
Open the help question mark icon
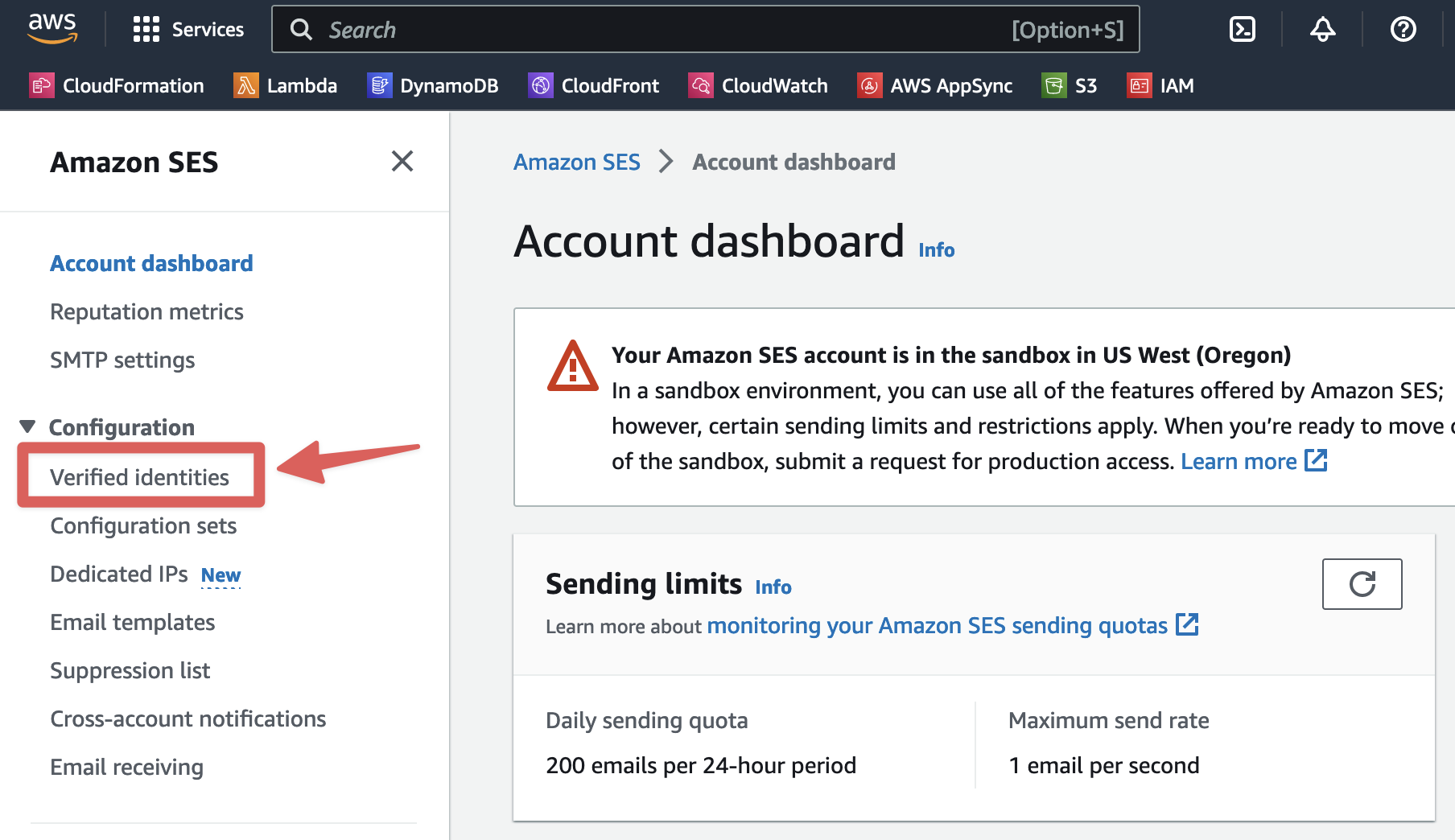coord(1403,30)
